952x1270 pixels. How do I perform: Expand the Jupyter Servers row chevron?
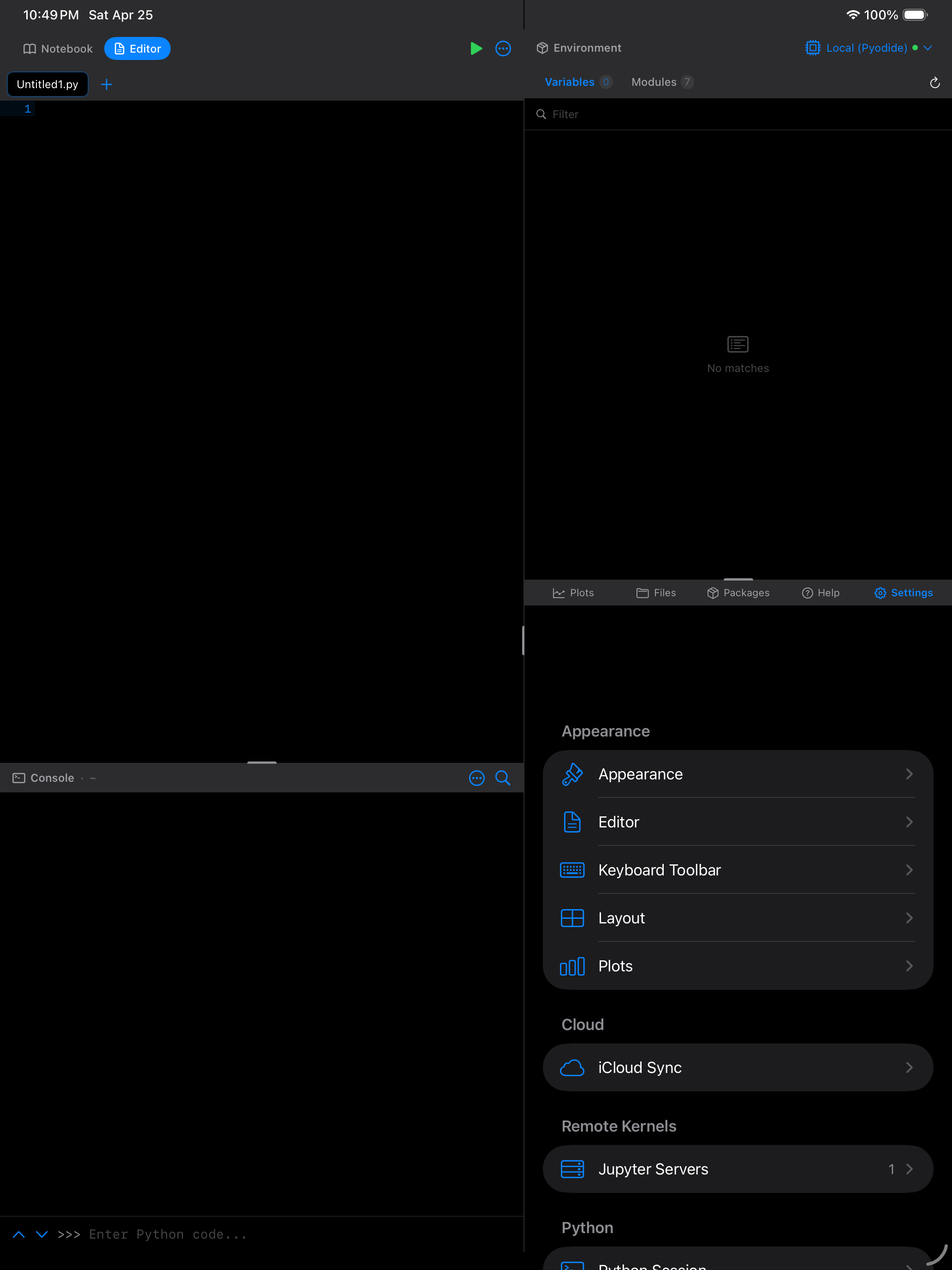[x=910, y=1169]
